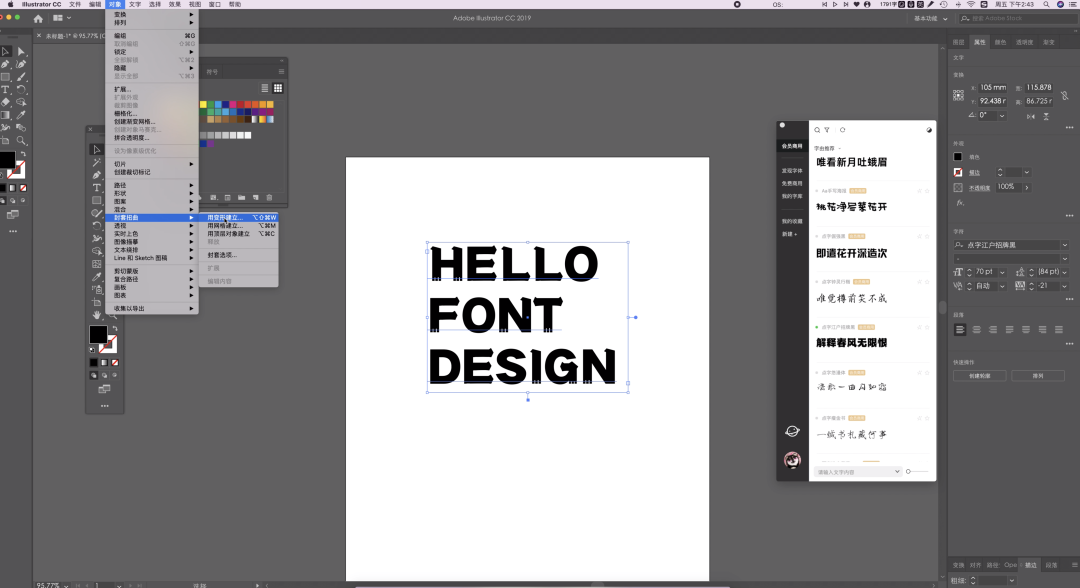Image resolution: width=1080 pixels, height=588 pixels.
Task: Choose 用变形建立 from the envelope distort submenu
Action: (x=225, y=217)
